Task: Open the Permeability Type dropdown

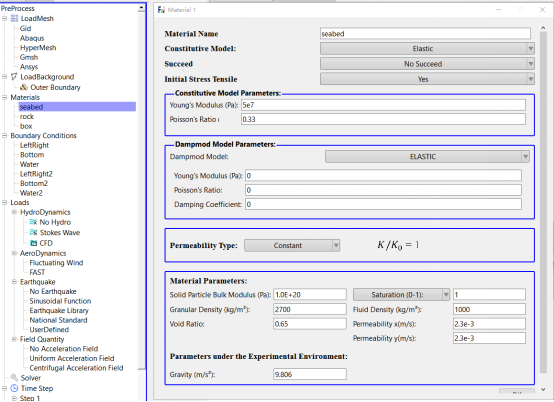Action: pos(292,246)
